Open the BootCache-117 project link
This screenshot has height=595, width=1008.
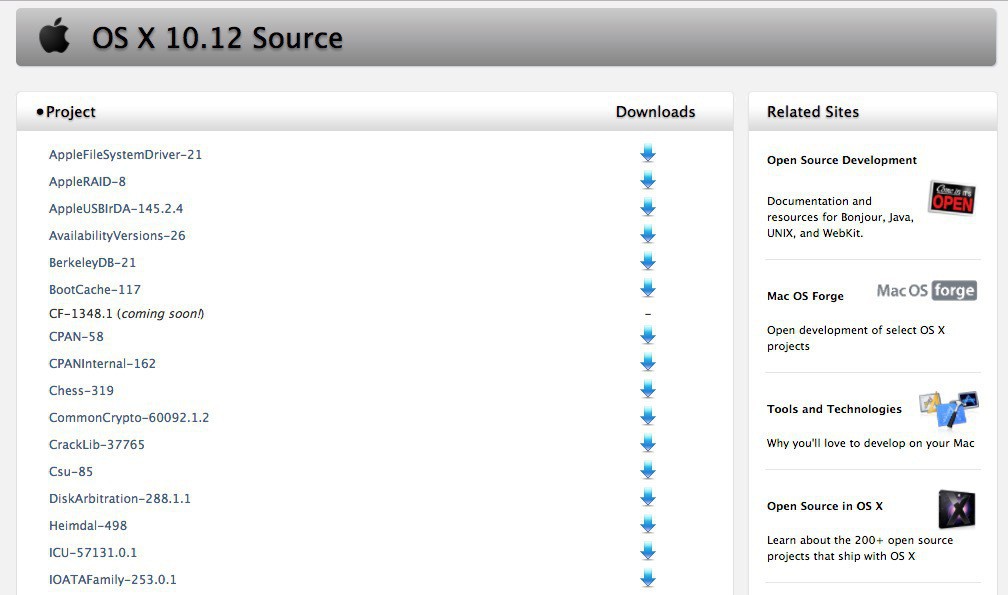(95, 290)
